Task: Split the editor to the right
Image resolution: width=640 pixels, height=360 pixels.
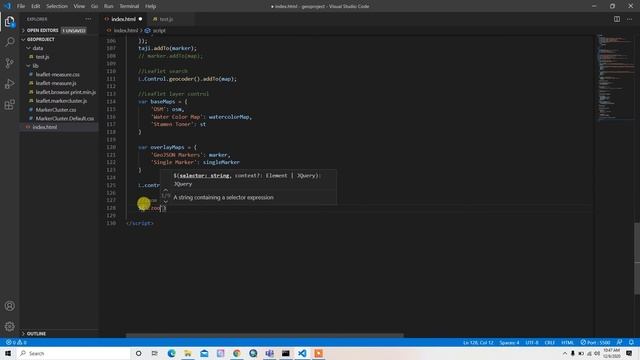Action: click(617, 19)
